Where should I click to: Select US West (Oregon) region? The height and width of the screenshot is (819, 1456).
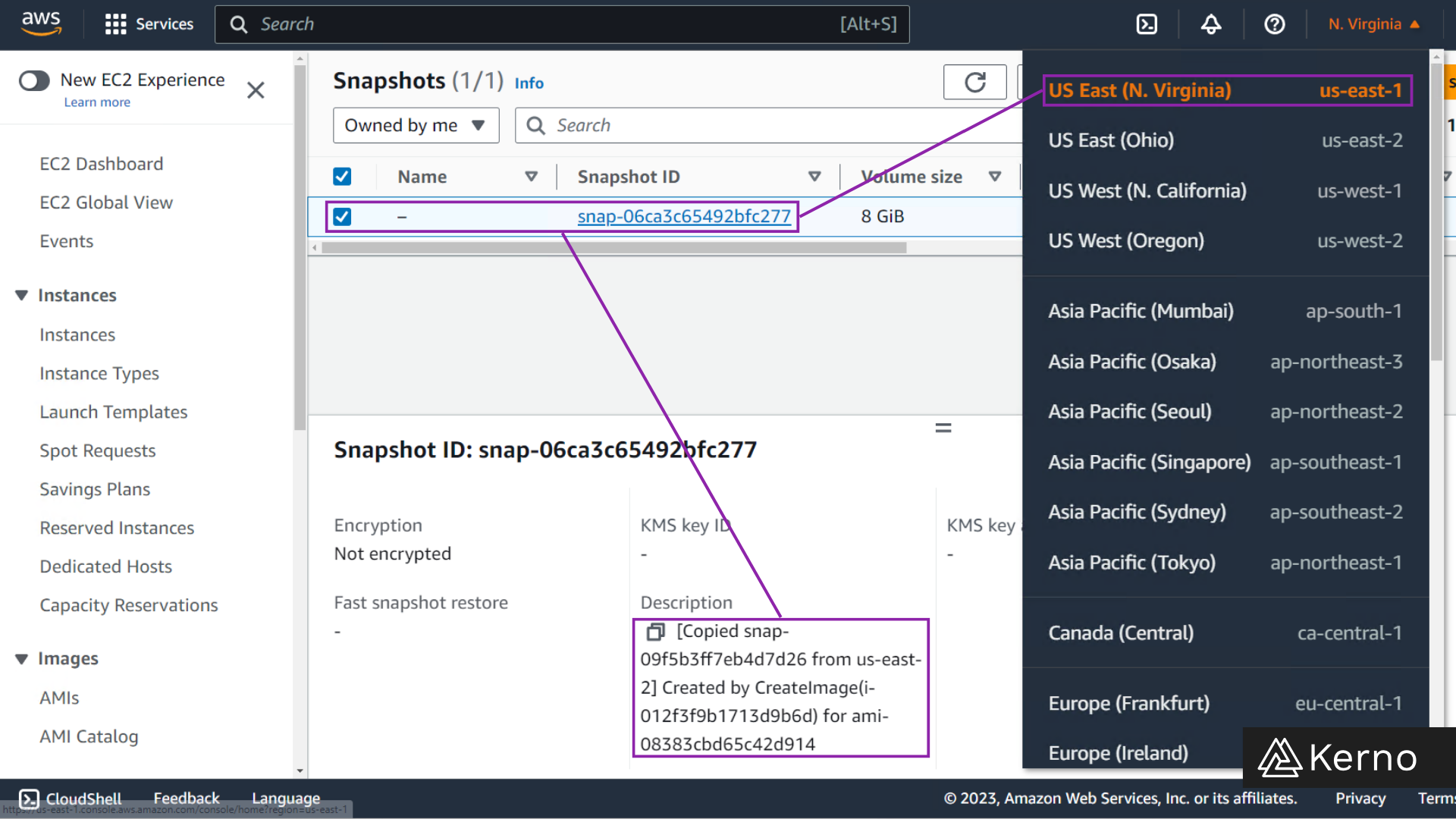(1225, 241)
